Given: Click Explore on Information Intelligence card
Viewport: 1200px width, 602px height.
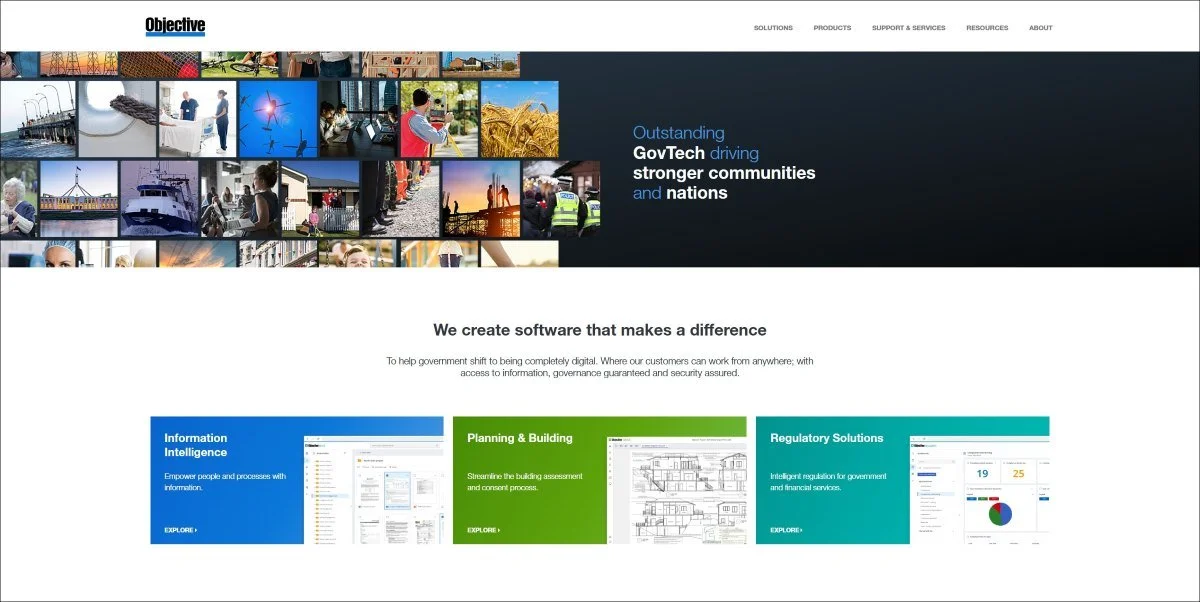Looking at the screenshot, I should click(181, 530).
